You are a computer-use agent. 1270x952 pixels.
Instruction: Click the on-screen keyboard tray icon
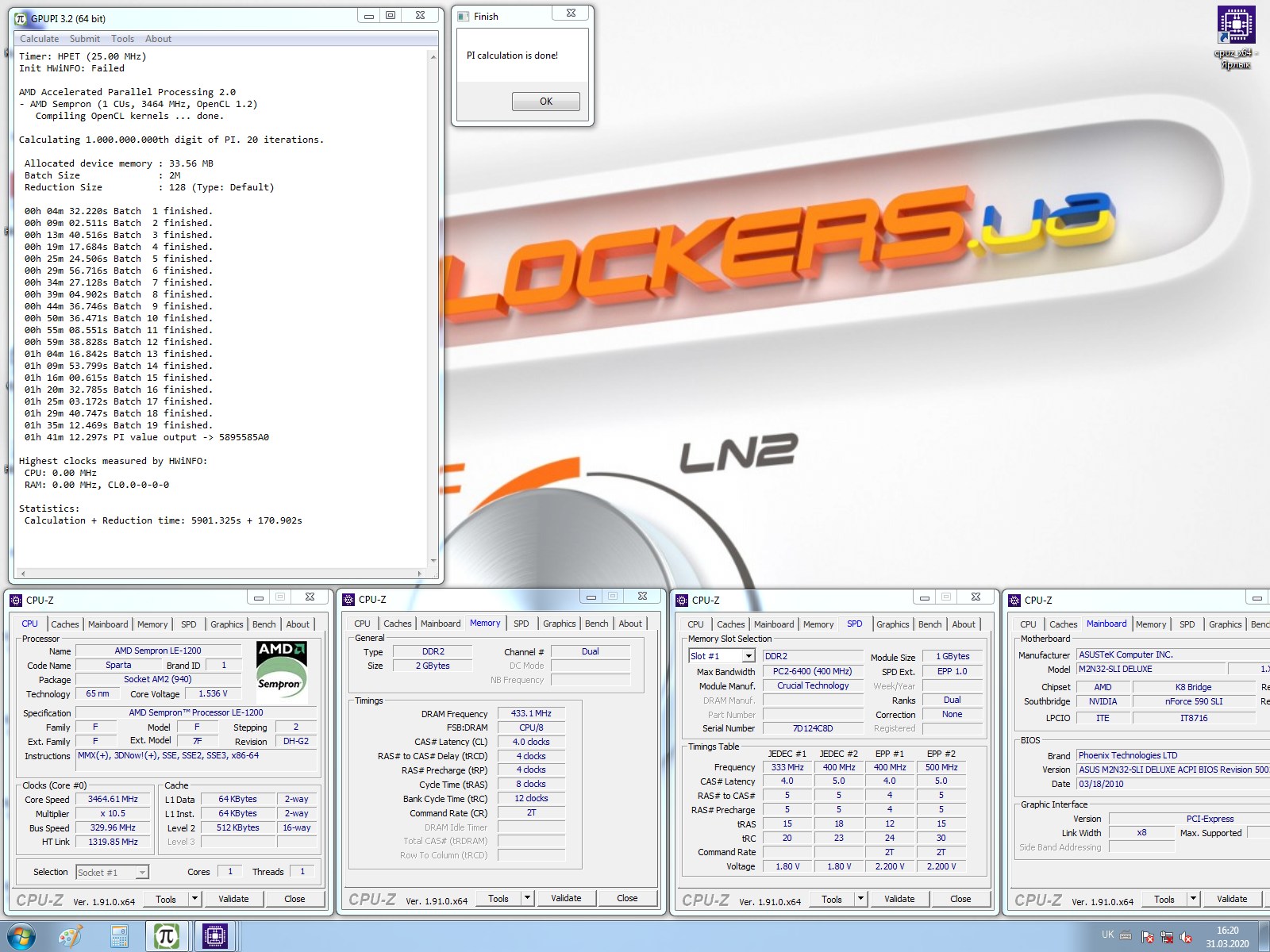tap(1126, 935)
